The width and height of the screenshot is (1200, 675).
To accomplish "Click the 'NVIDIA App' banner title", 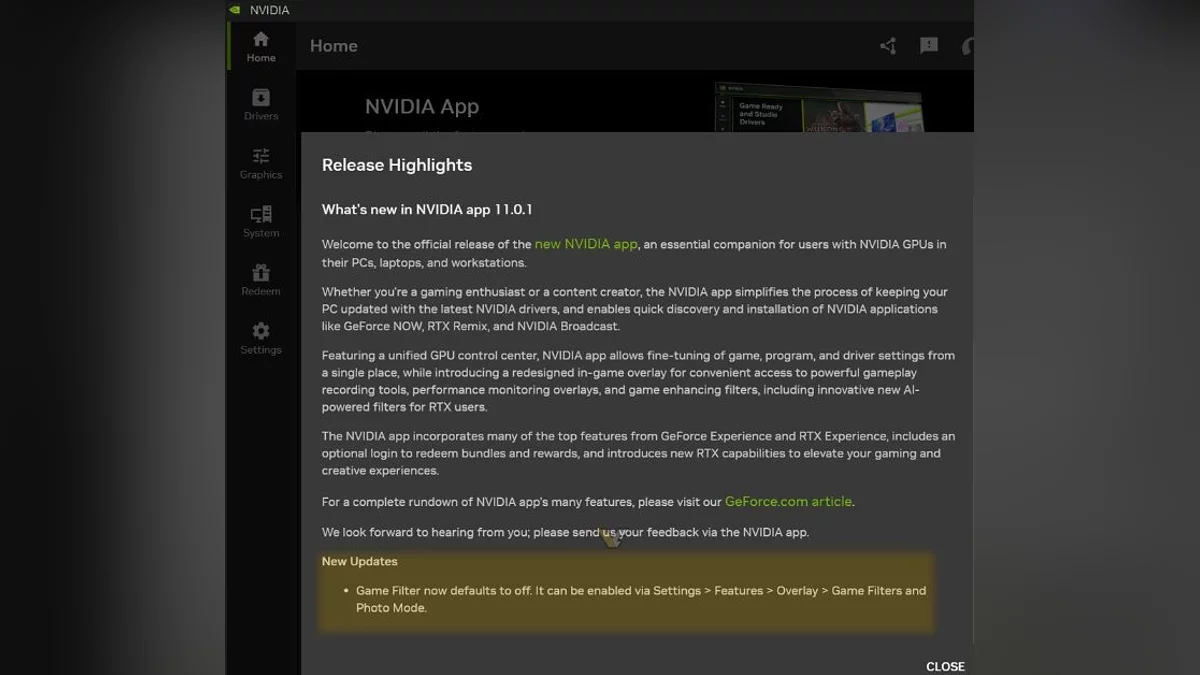I will 422,107.
